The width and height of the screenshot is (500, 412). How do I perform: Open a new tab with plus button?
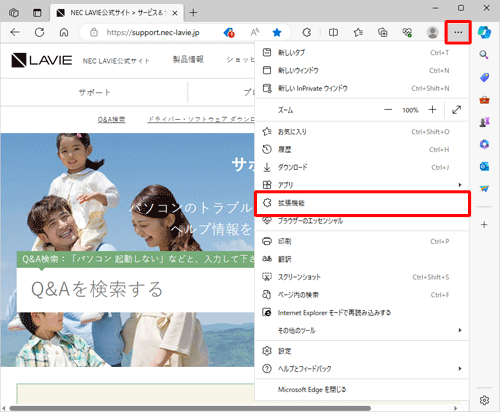(193, 13)
